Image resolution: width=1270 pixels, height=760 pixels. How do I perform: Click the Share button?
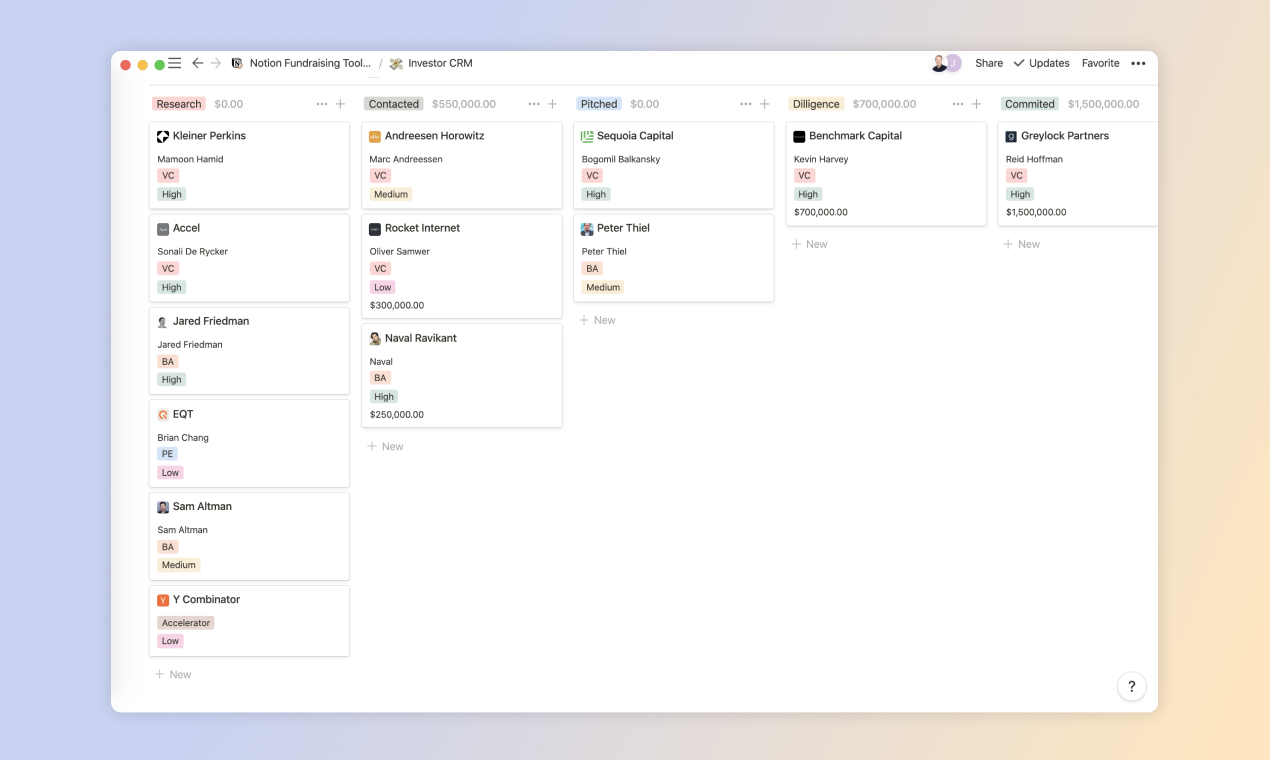[x=989, y=63]
